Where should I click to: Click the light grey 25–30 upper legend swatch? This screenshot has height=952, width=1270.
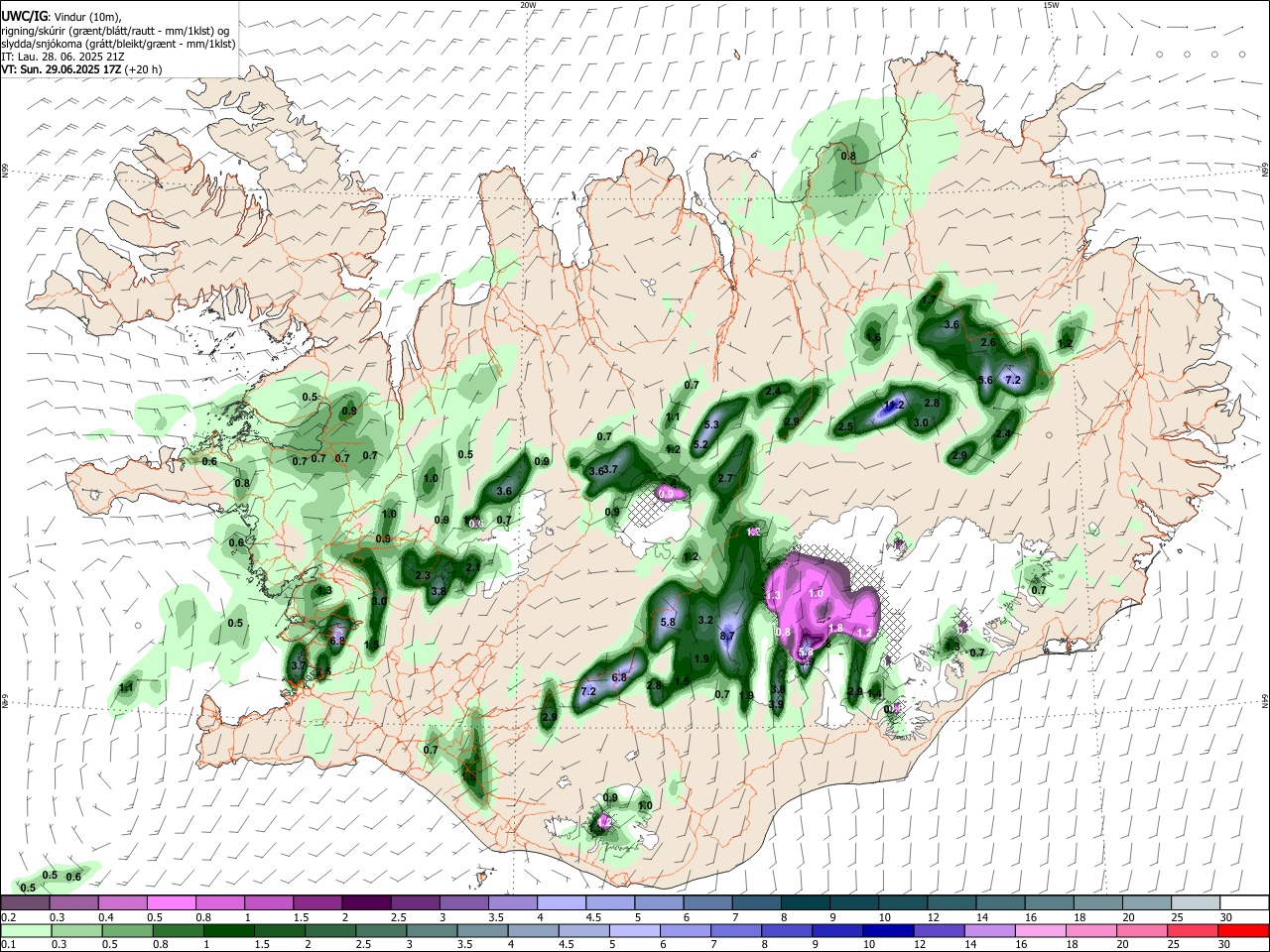[x=1196, y=903]
